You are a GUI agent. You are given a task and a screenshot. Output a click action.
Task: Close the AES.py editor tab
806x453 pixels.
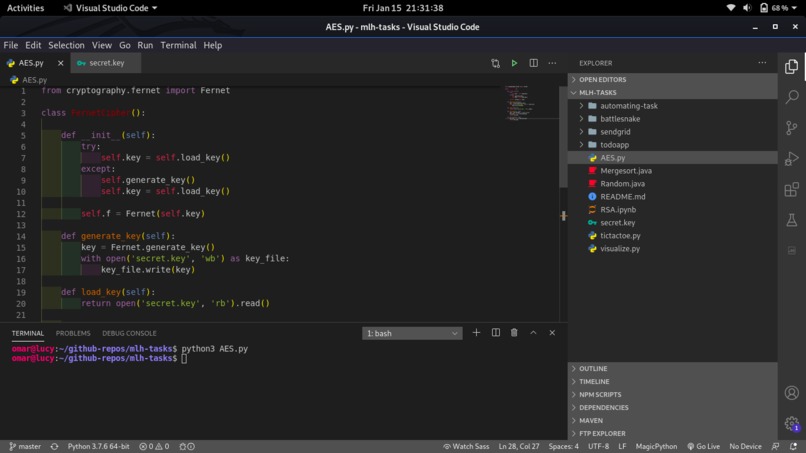click(61, 63)
